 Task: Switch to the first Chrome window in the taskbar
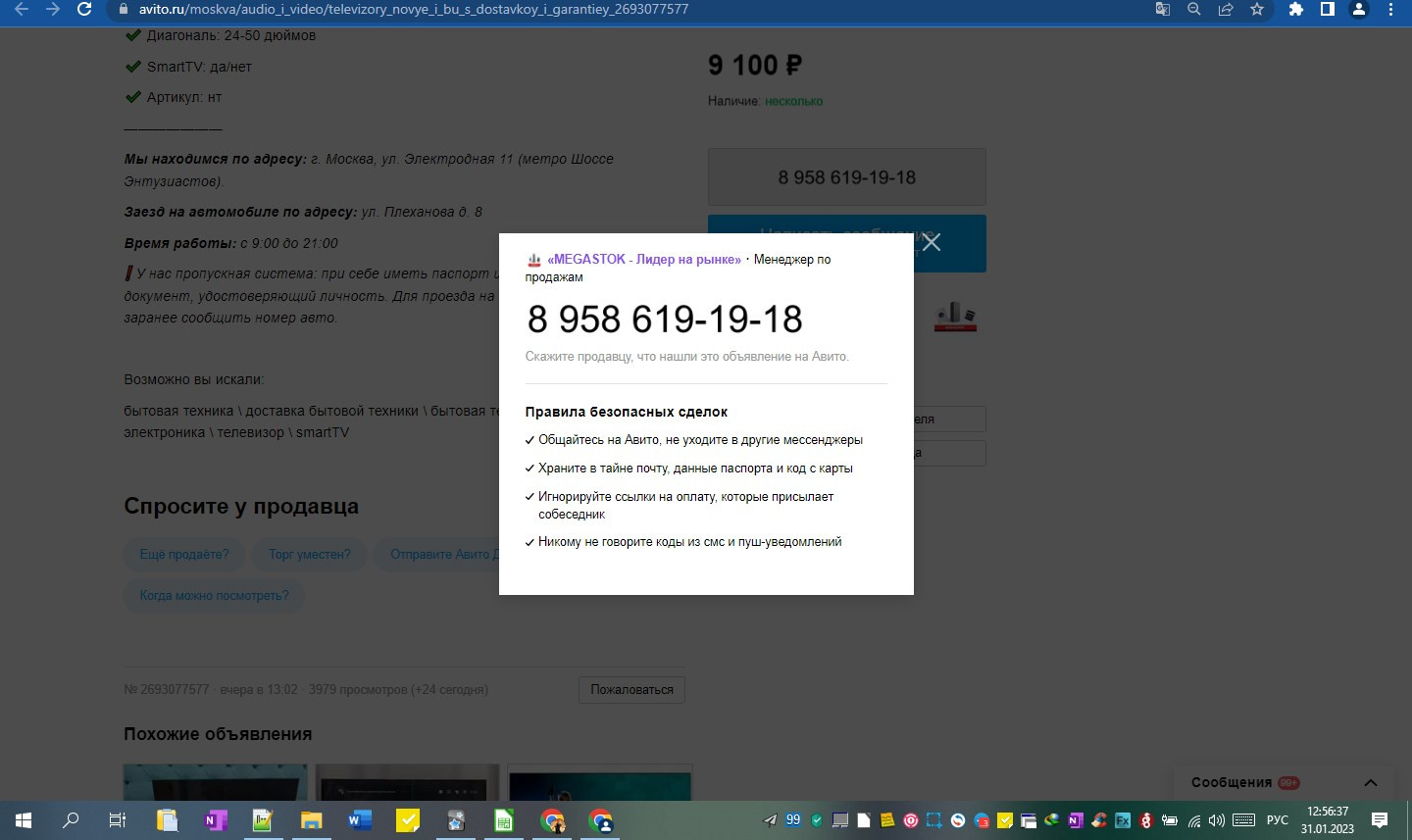(x=552, y=820)
